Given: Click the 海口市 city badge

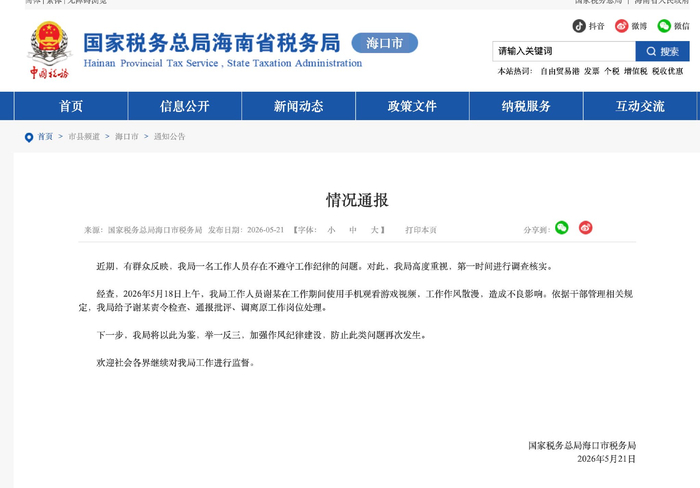Looking at the screenshot, I should click(x=384, y=43).
